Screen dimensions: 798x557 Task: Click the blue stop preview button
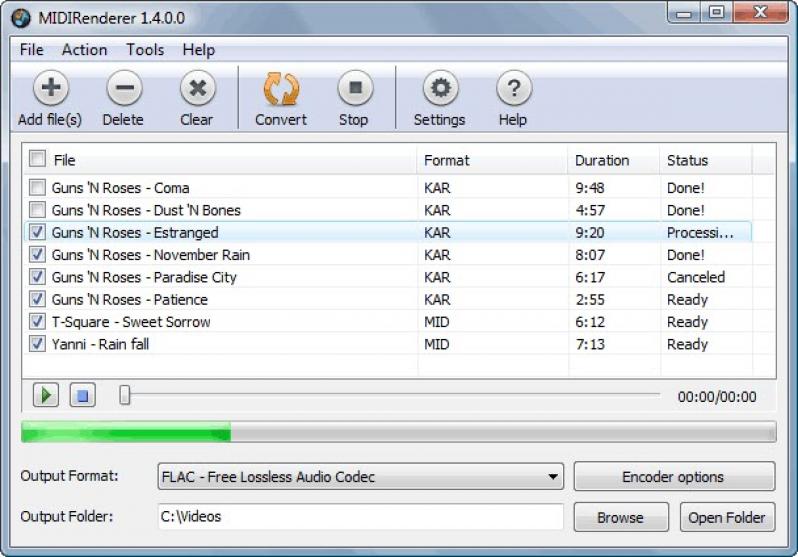coord(82,395)
